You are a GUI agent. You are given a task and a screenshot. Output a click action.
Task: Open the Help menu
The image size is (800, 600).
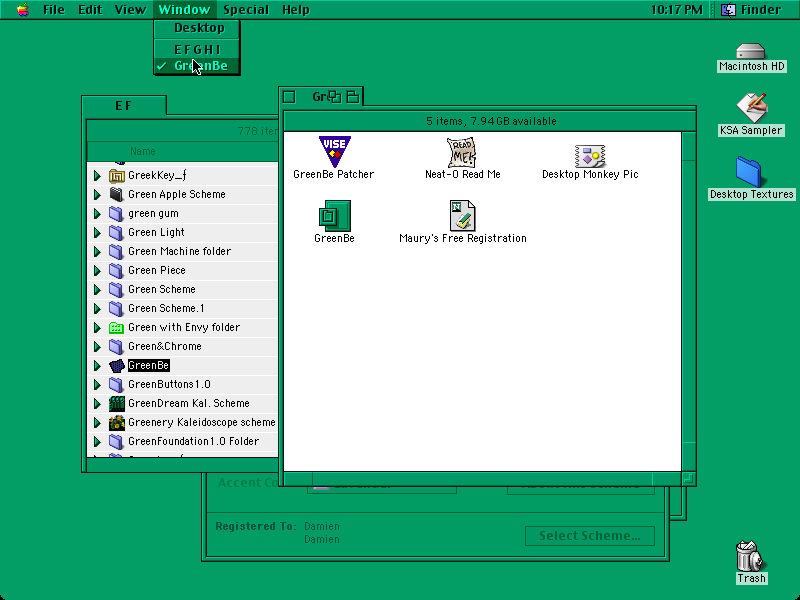click(296, 9)
